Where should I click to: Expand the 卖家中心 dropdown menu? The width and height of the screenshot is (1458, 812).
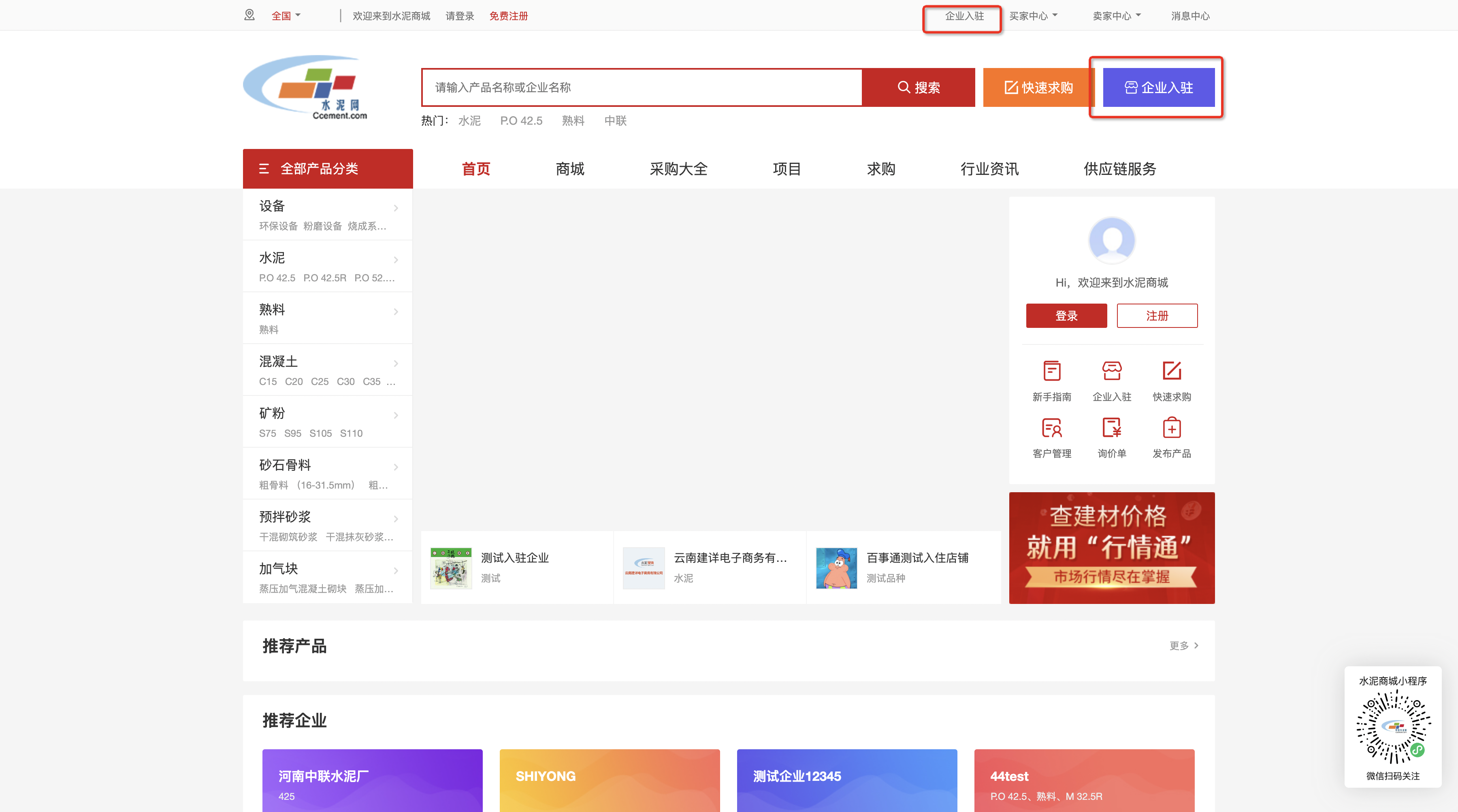(x=1116, y=16)
